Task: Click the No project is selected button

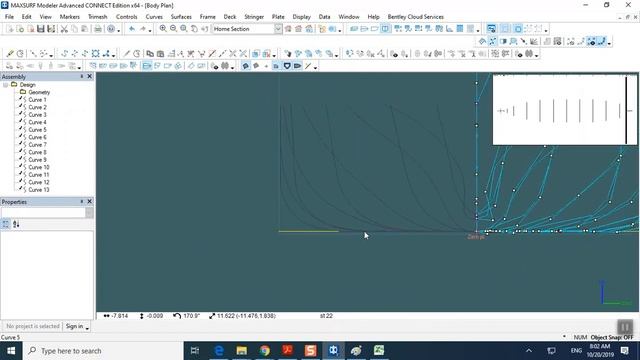Action: (x=33, y=326)
